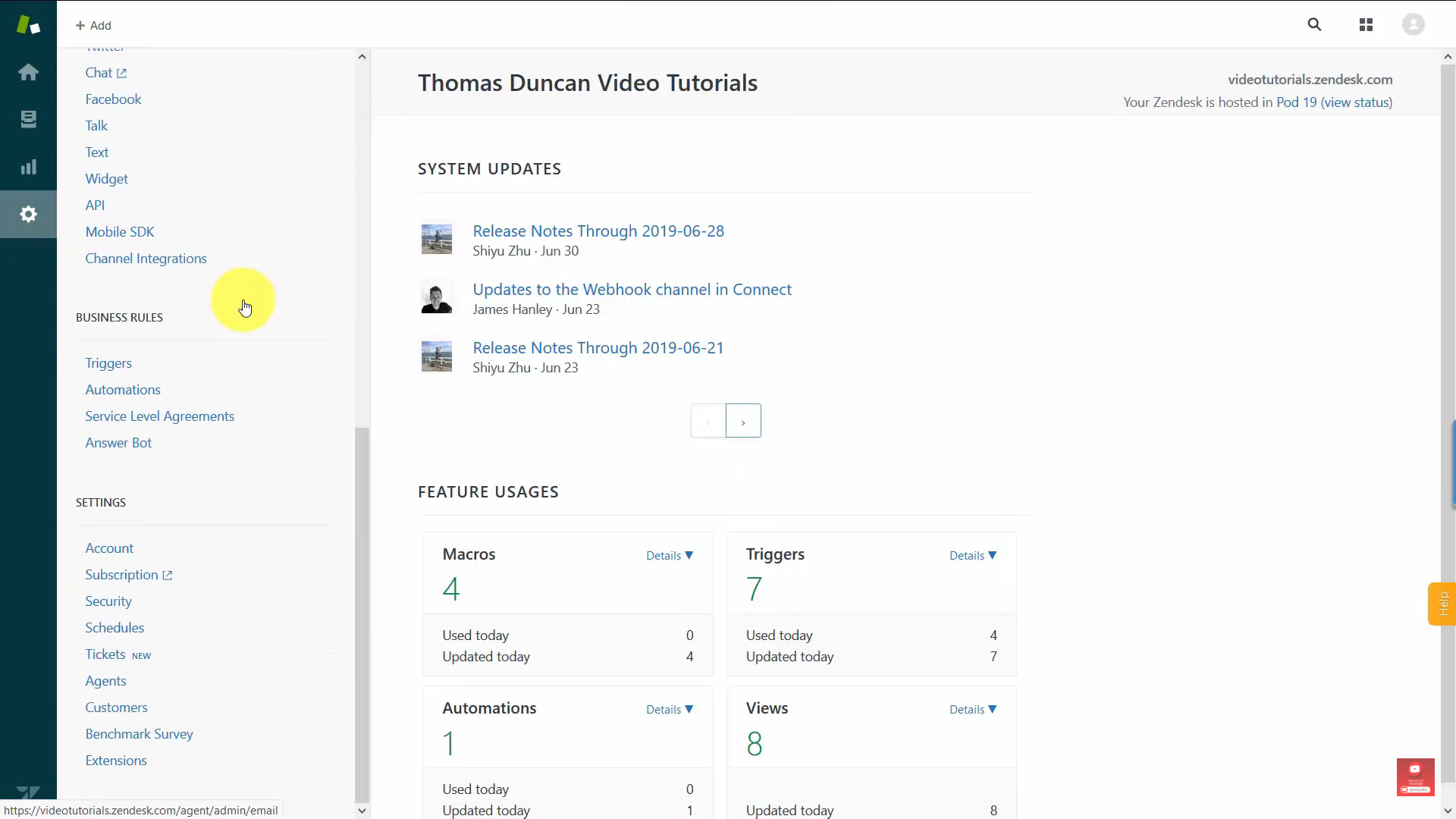This screenshot has width=1456, height=819.
Task: Click the Pod 19 link
Action: click(1296, 102)
